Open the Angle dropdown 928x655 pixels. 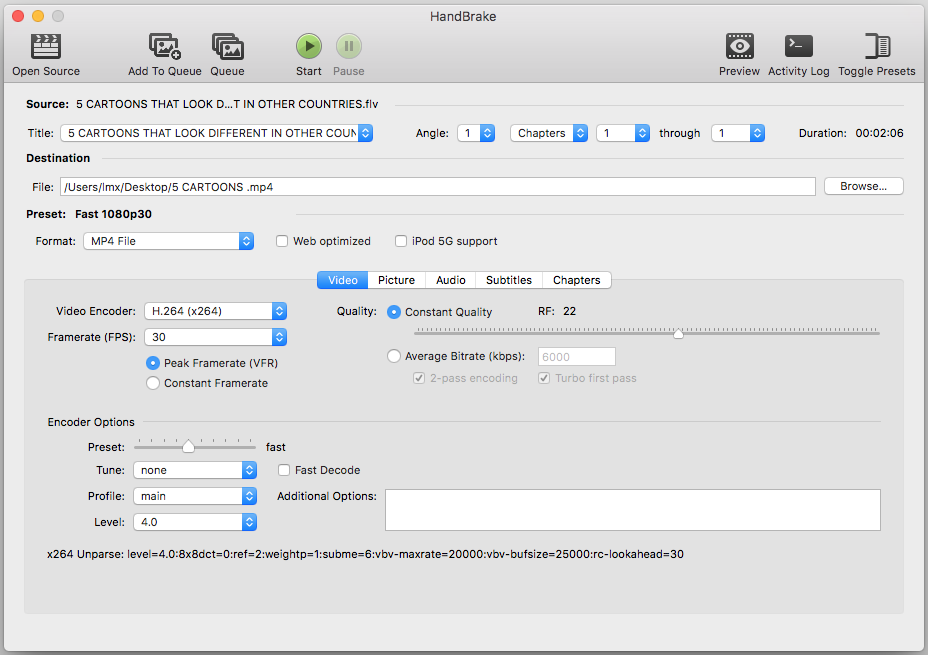[476, 133]
